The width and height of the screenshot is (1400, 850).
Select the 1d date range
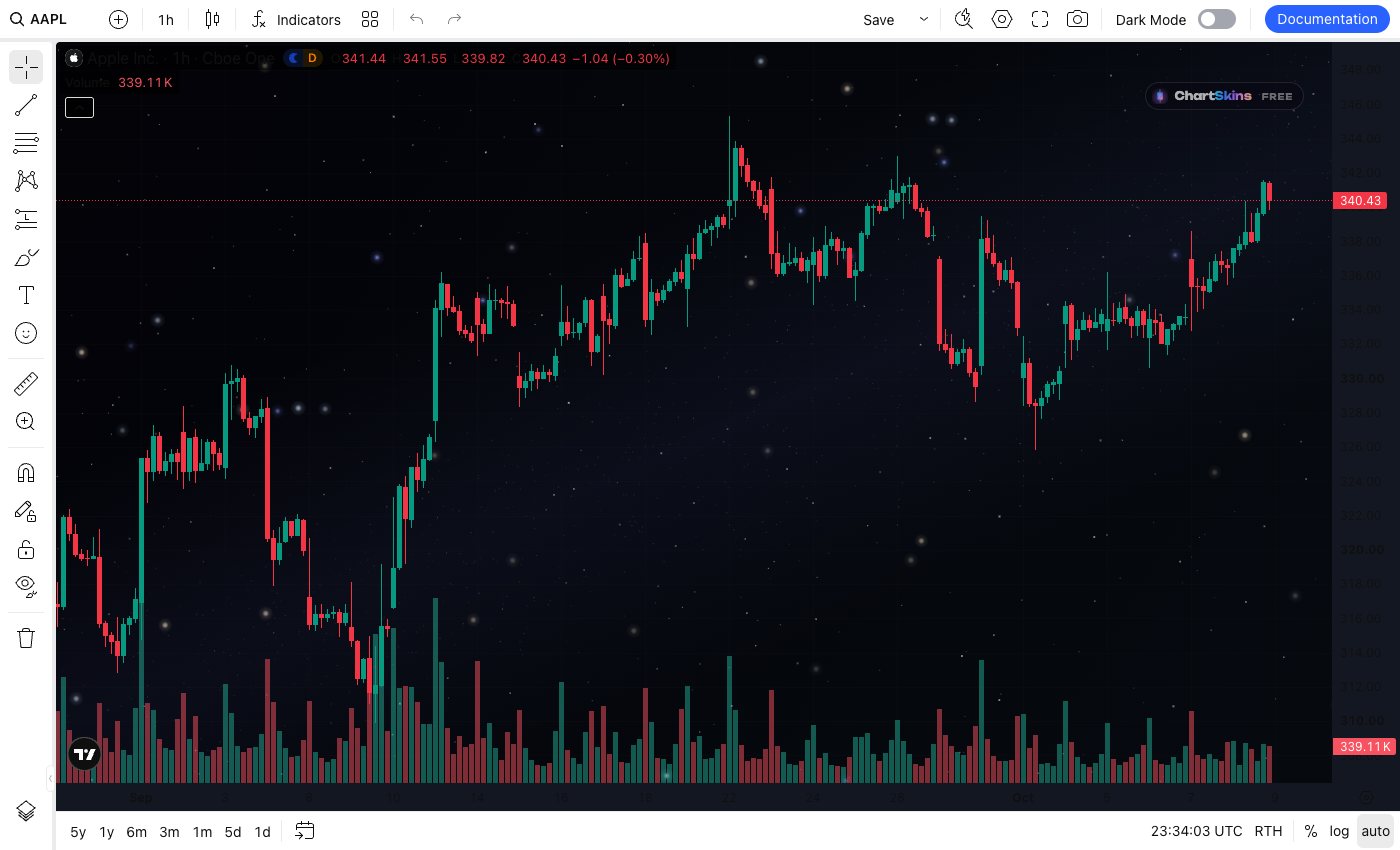[x=262, y=831]
